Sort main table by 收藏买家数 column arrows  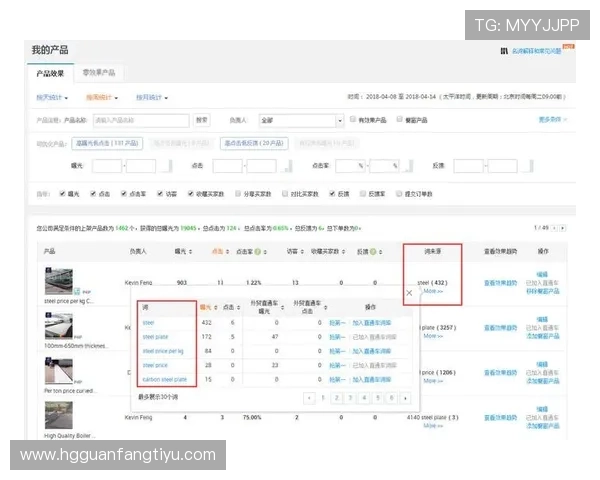click(x=343, y=251)
